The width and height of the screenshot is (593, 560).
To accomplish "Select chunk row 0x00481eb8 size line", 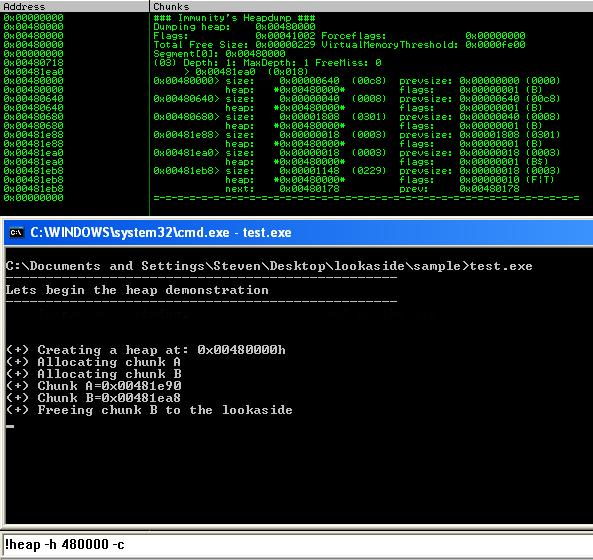I will pos(357,171).
